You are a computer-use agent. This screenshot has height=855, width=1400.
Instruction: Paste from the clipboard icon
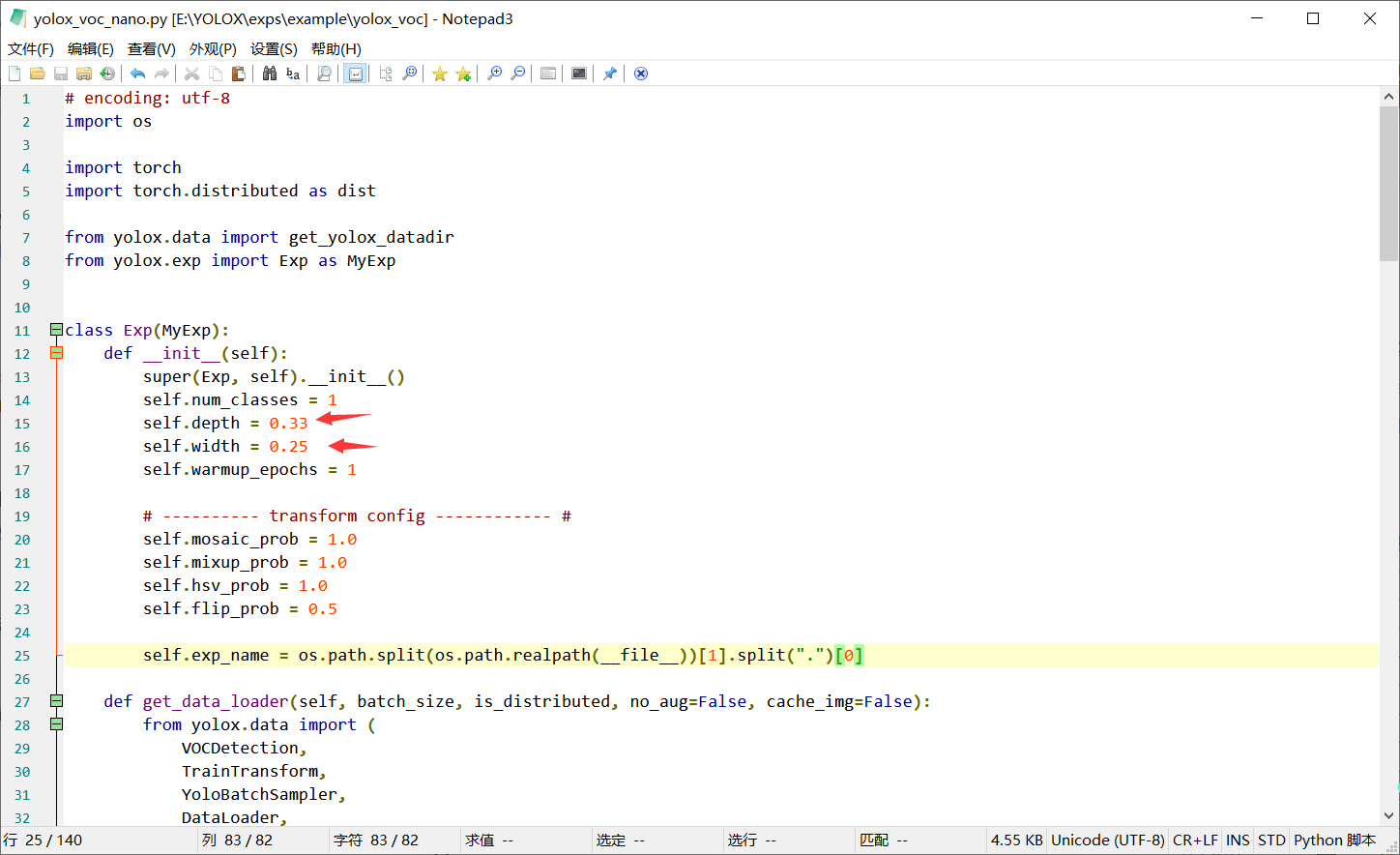click(x=238, y=74)
